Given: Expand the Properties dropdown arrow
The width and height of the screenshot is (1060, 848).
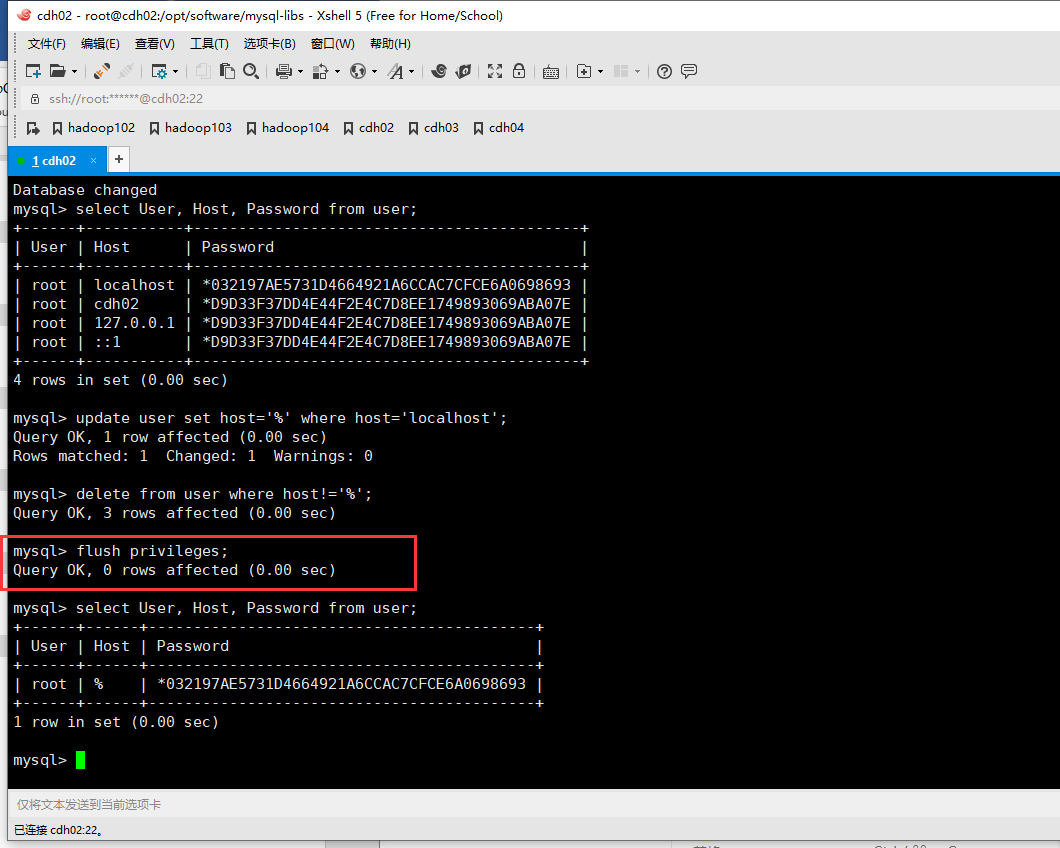Looking at the screenshot, I should (176, 71).
